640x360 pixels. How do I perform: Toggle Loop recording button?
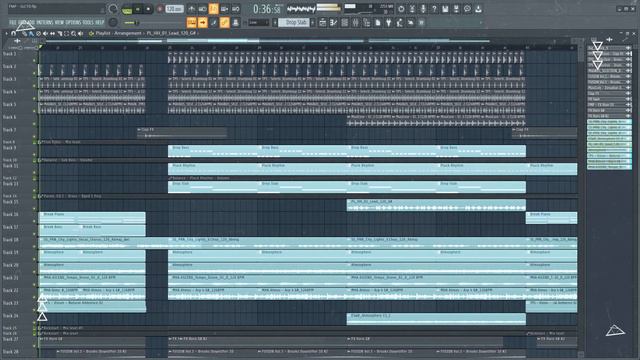[236, 9]
